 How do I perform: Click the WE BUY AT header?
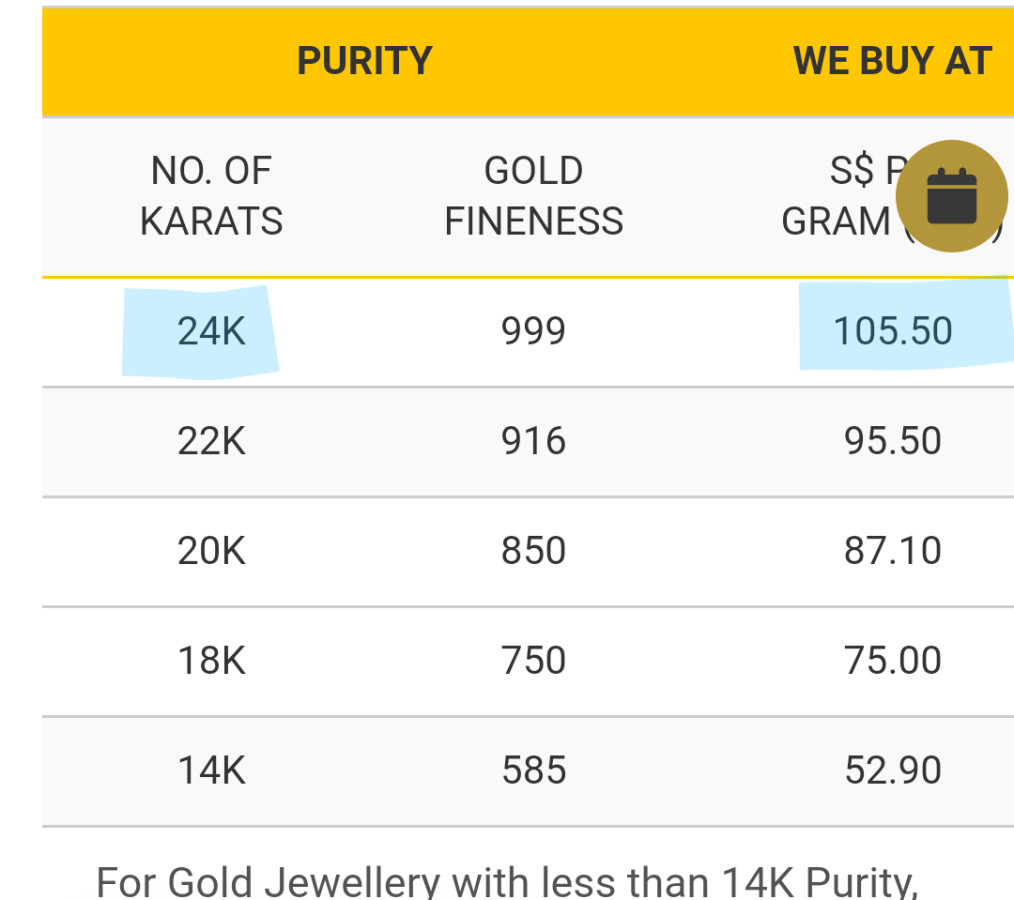pyautogui.click(x=892, y=62)
